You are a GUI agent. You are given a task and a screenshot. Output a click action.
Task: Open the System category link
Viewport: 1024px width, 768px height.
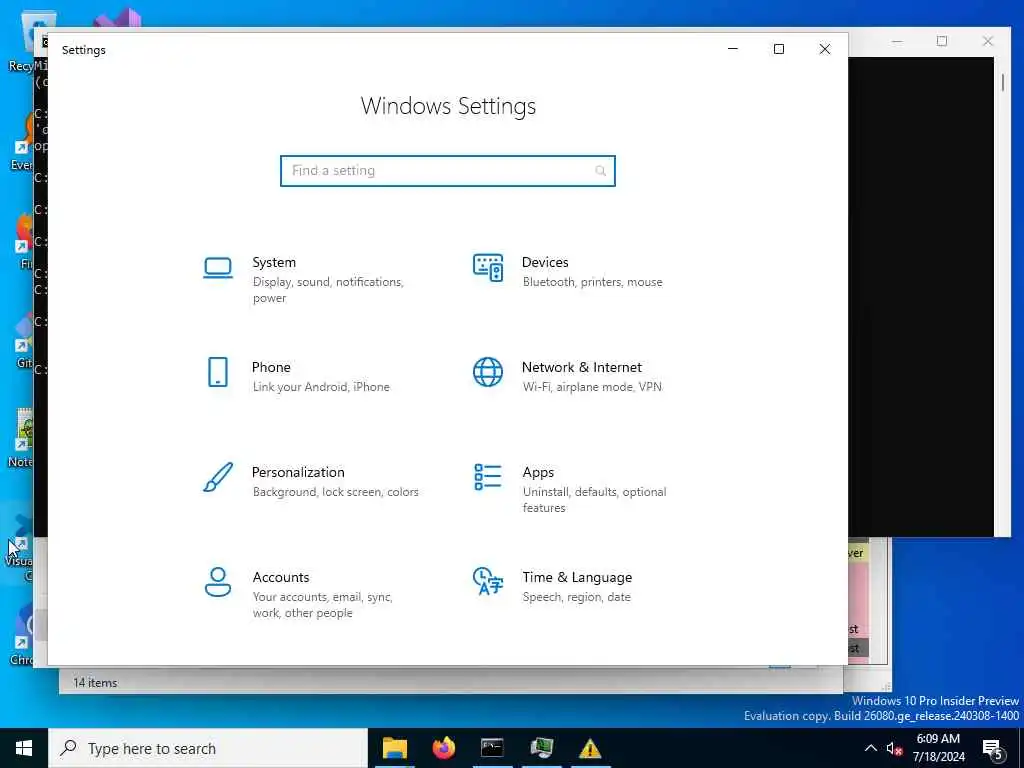pos(274,263)
